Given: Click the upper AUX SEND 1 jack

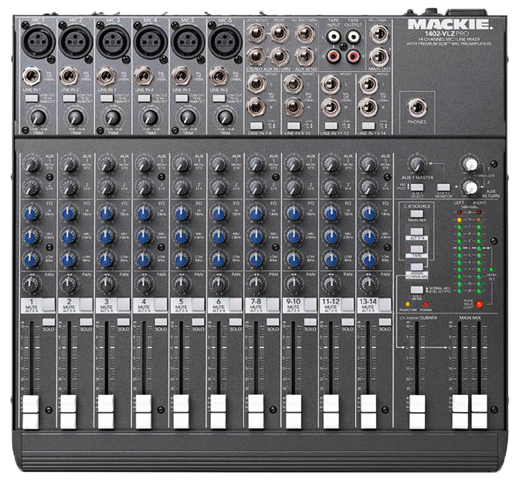Looking at the screenshot, I should click(x=305, y=34).
